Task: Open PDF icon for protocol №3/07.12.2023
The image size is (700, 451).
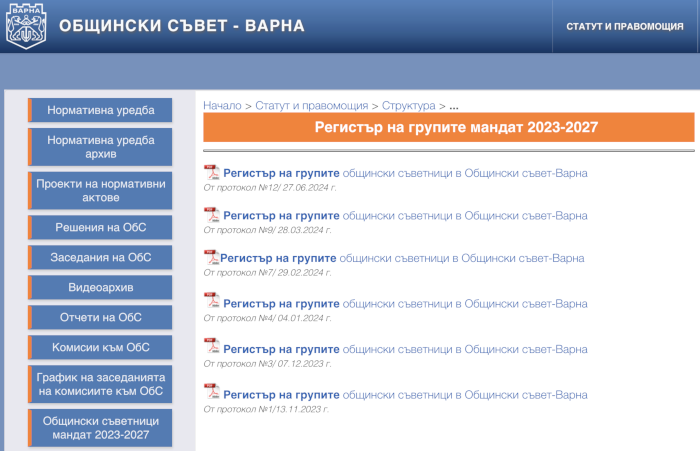Action: [x=212, y=346]
